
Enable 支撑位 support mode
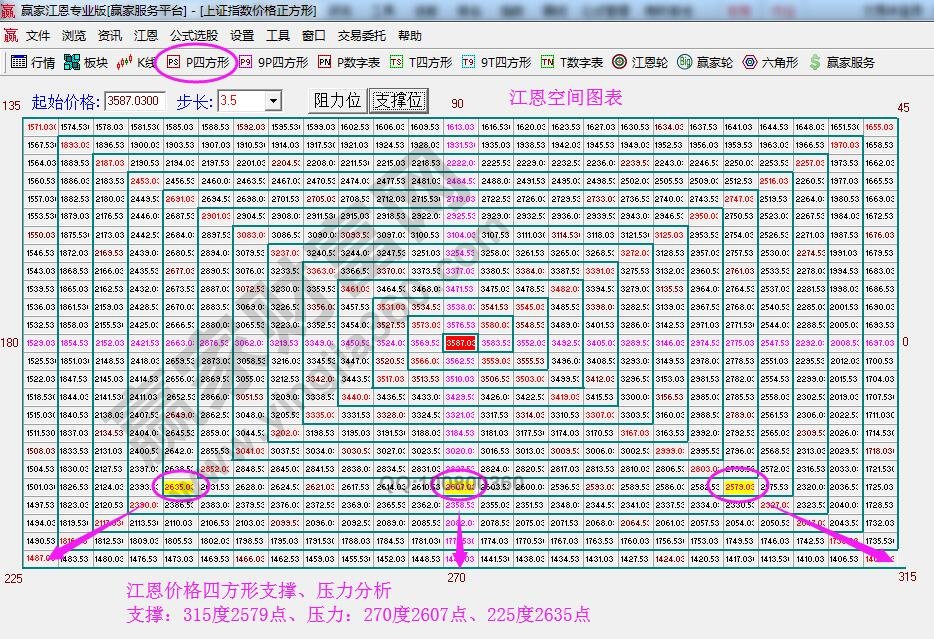tap(396, 99)
